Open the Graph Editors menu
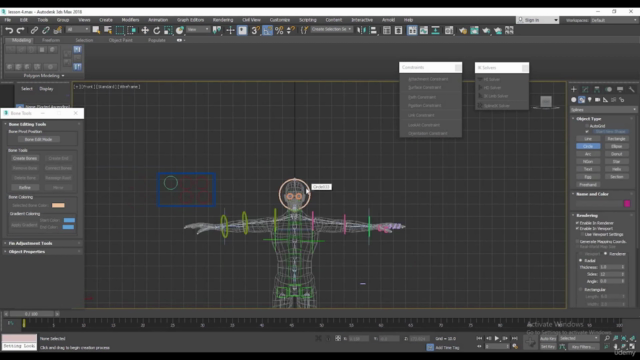Viewport: 640px width, 360px height. tap(190, 20)
